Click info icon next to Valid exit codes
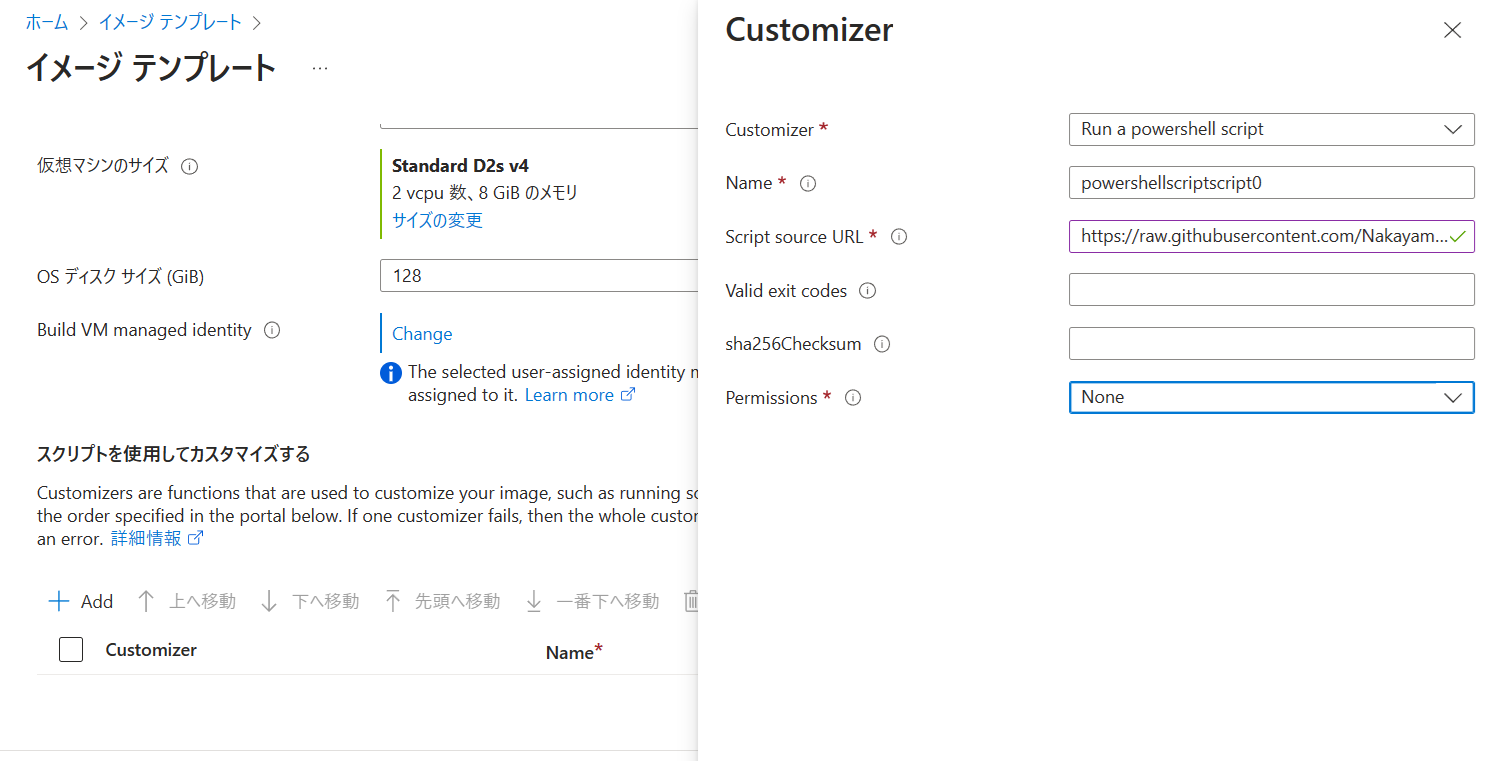 [x=868, y=291]
